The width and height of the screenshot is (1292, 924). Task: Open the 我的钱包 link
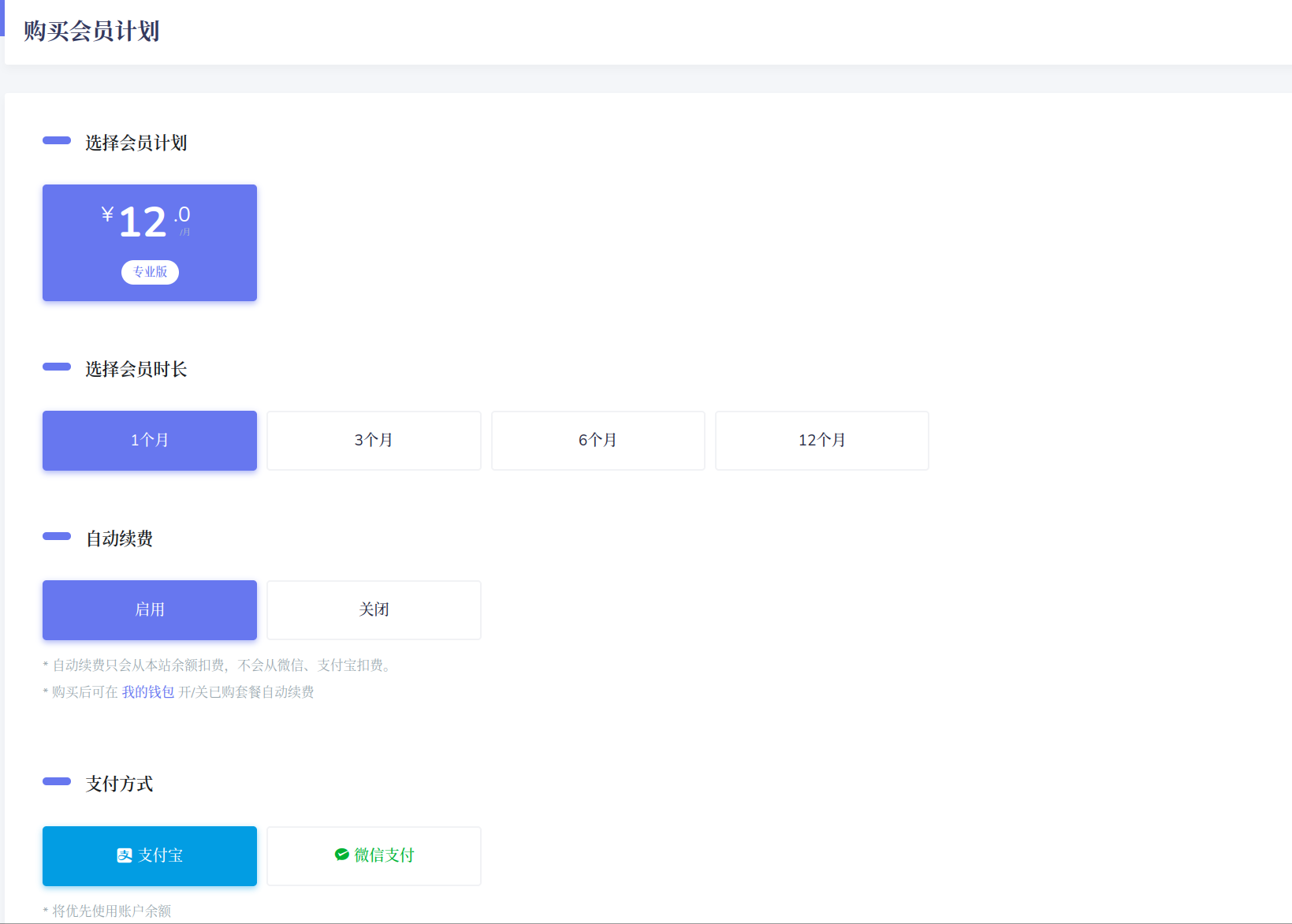pyautogui.click(x=147, y=692)
